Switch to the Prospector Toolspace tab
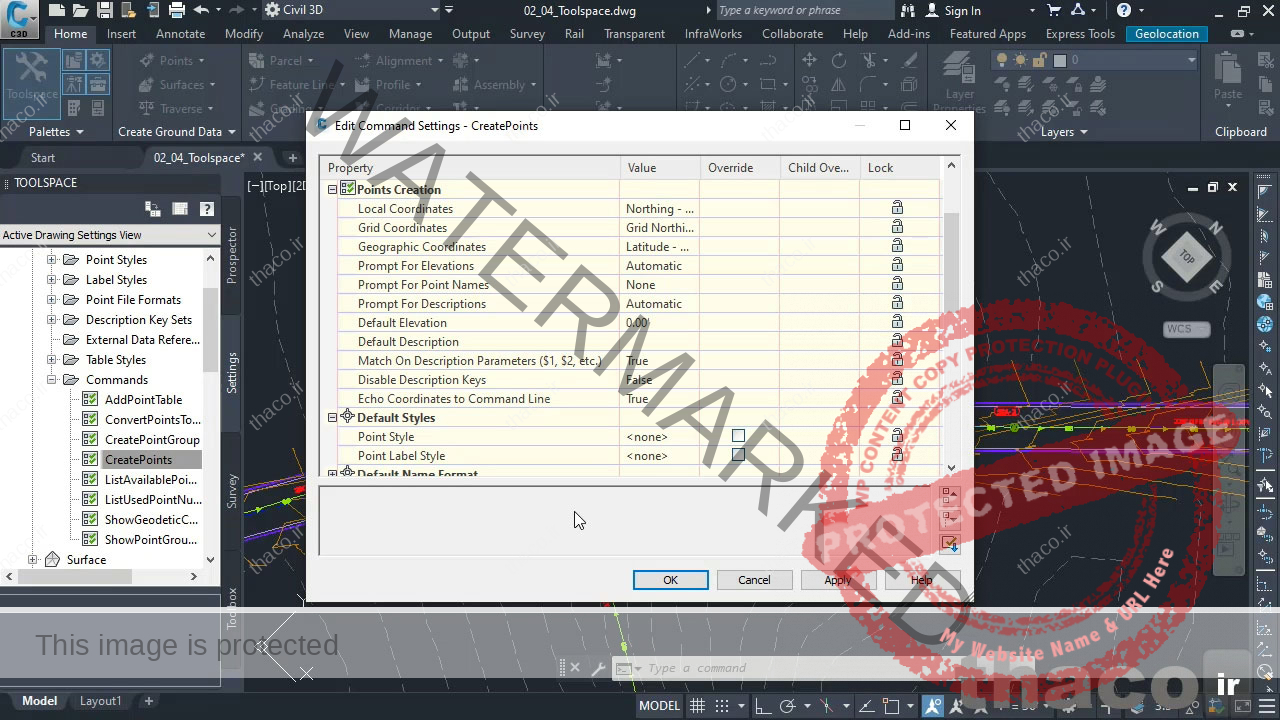The width and height of the screenshot is (1280, 720). coord(232,255)
